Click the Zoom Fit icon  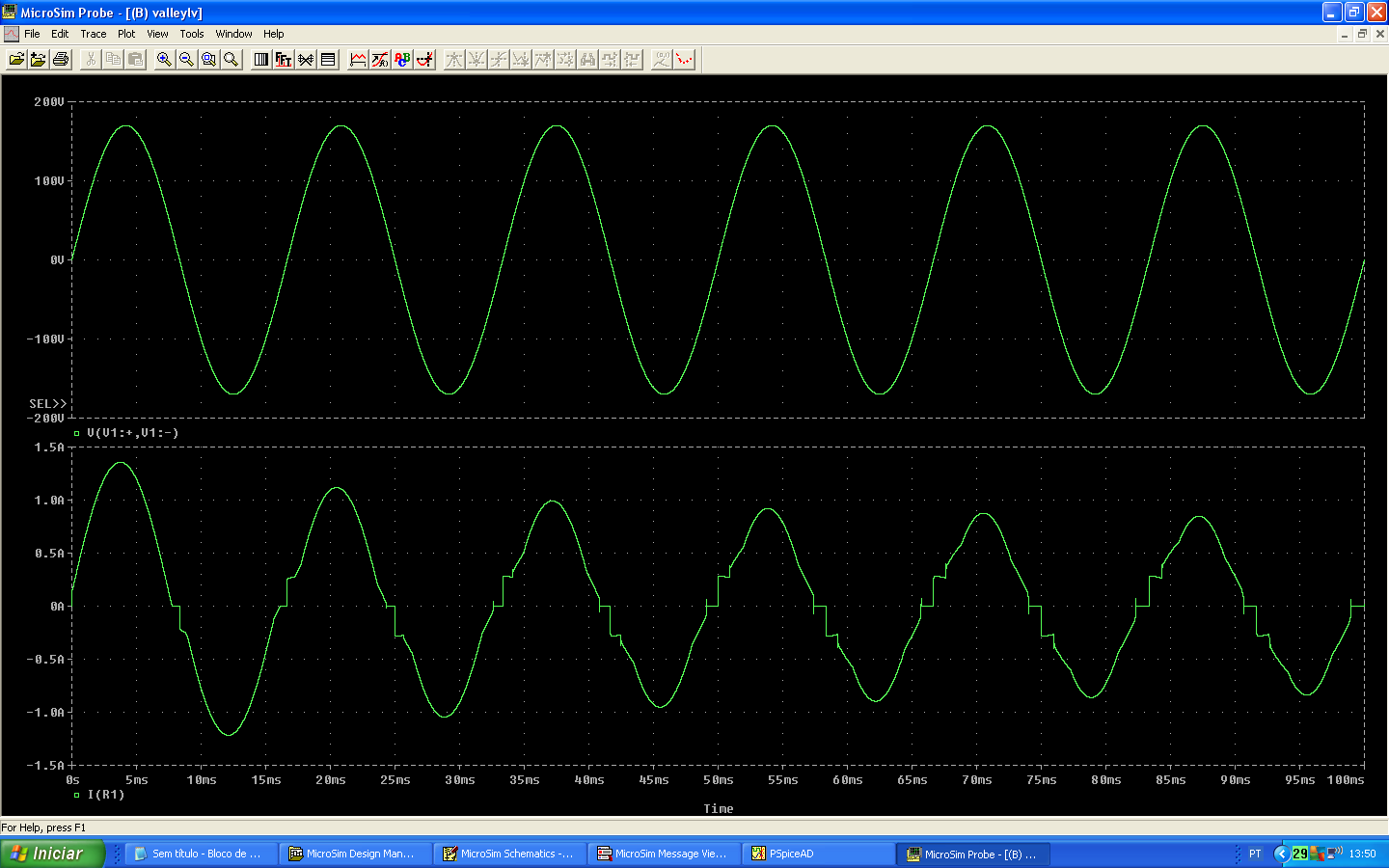point(231,60)
